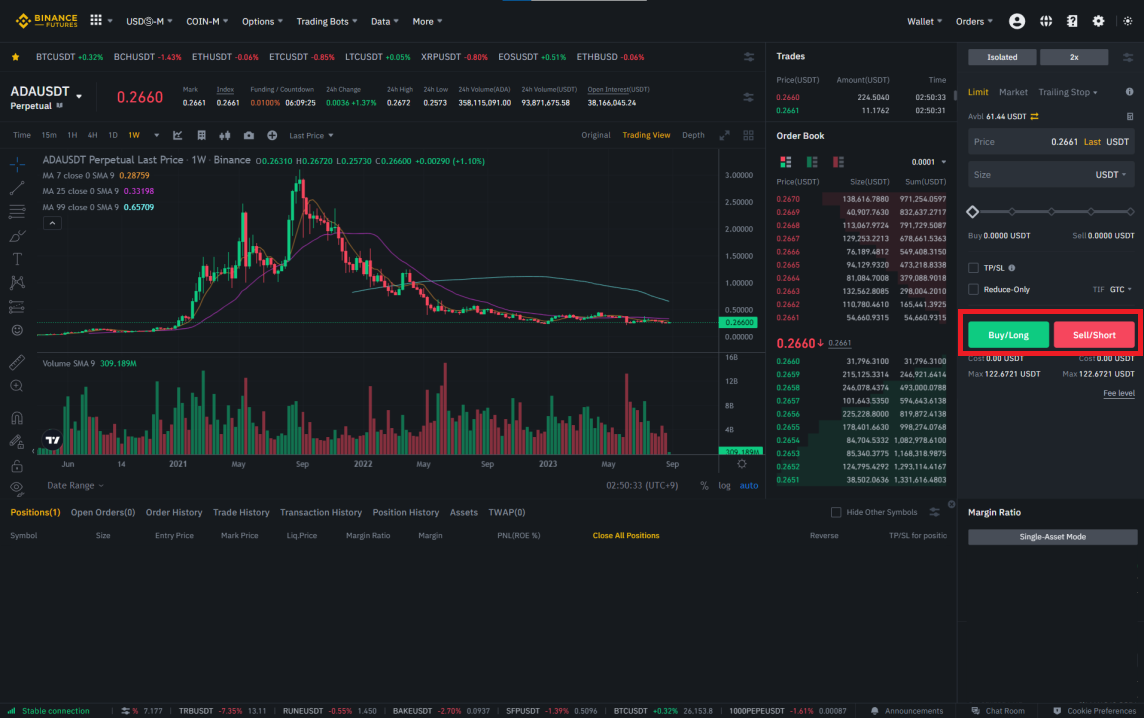This screenshot has height=720, width=1144.
Task: Select the emoji/icon sticker tool
Action: [x=17, y=330]
